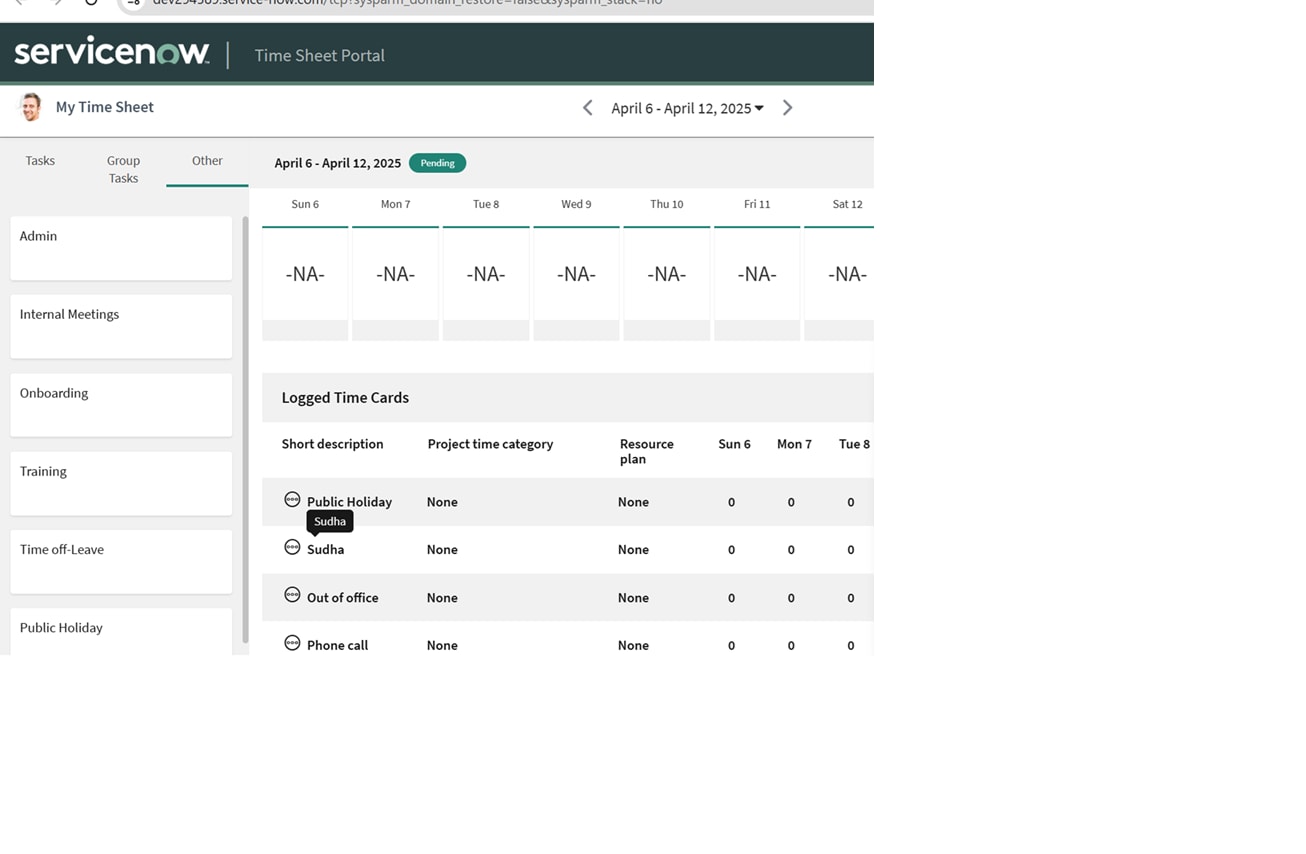Open the April 6 - April 12 date dropdown
Image resolution: width=1306 pixels, height=854 pixels.
click(x=686, y=108)
